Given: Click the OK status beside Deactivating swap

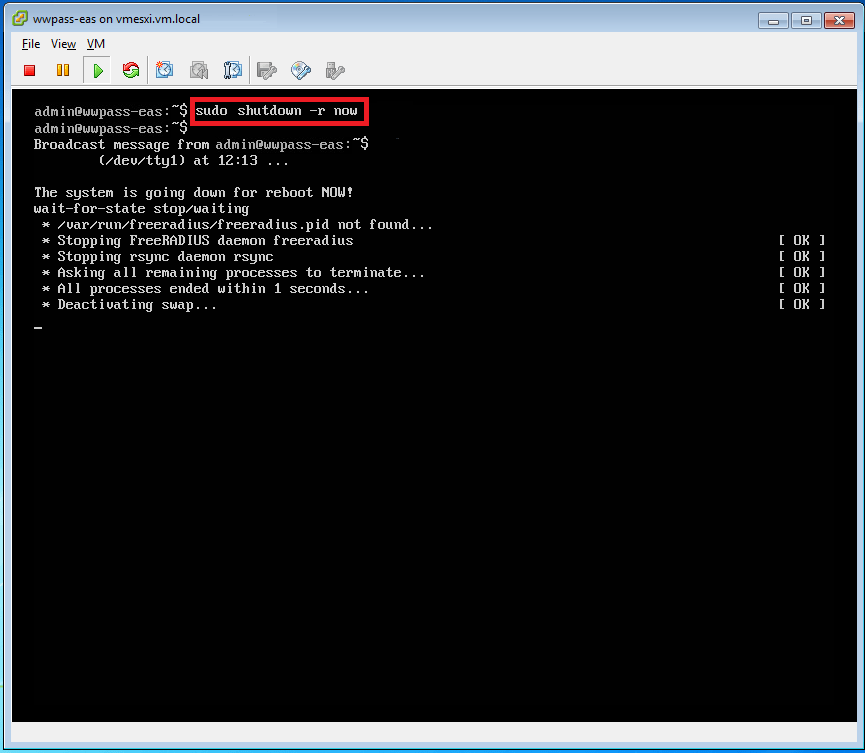Looking at the screenshot, I should coord(800,304).
